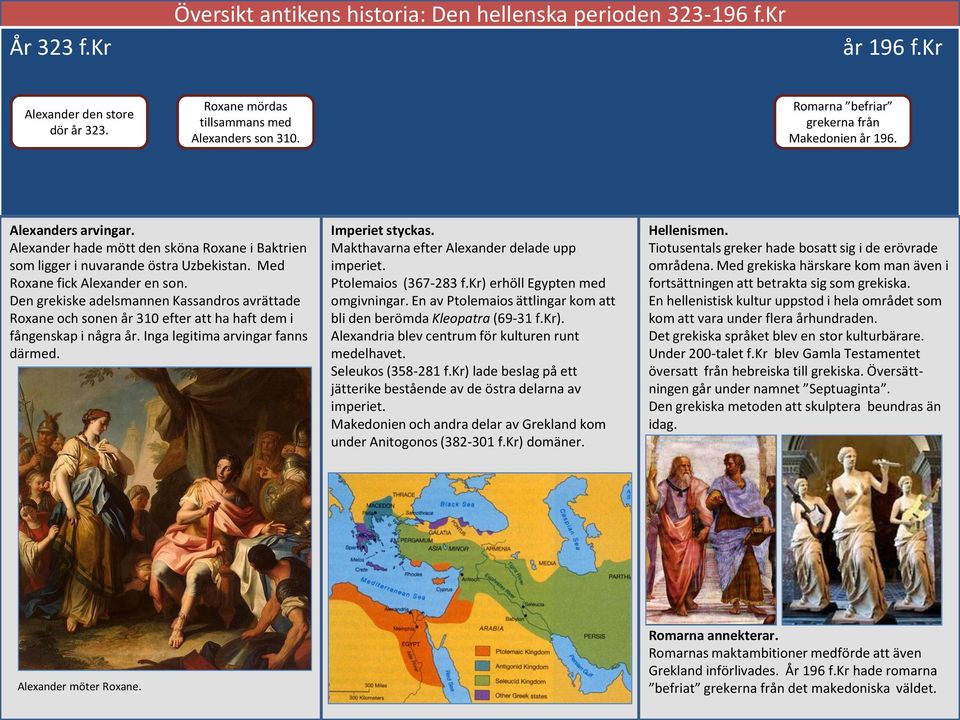Image resolution: width=960 pixels, height=720 pixels.
Task: Click the green 'Seleucid Kingdom' legend swatch
Action: [482, 681]
